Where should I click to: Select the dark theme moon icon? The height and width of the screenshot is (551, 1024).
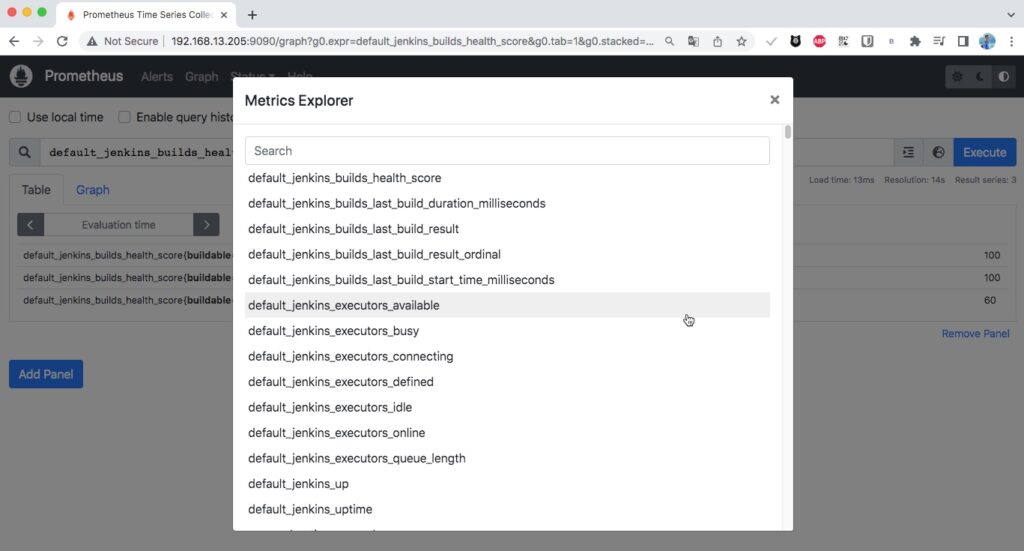[x=980, y=77]
